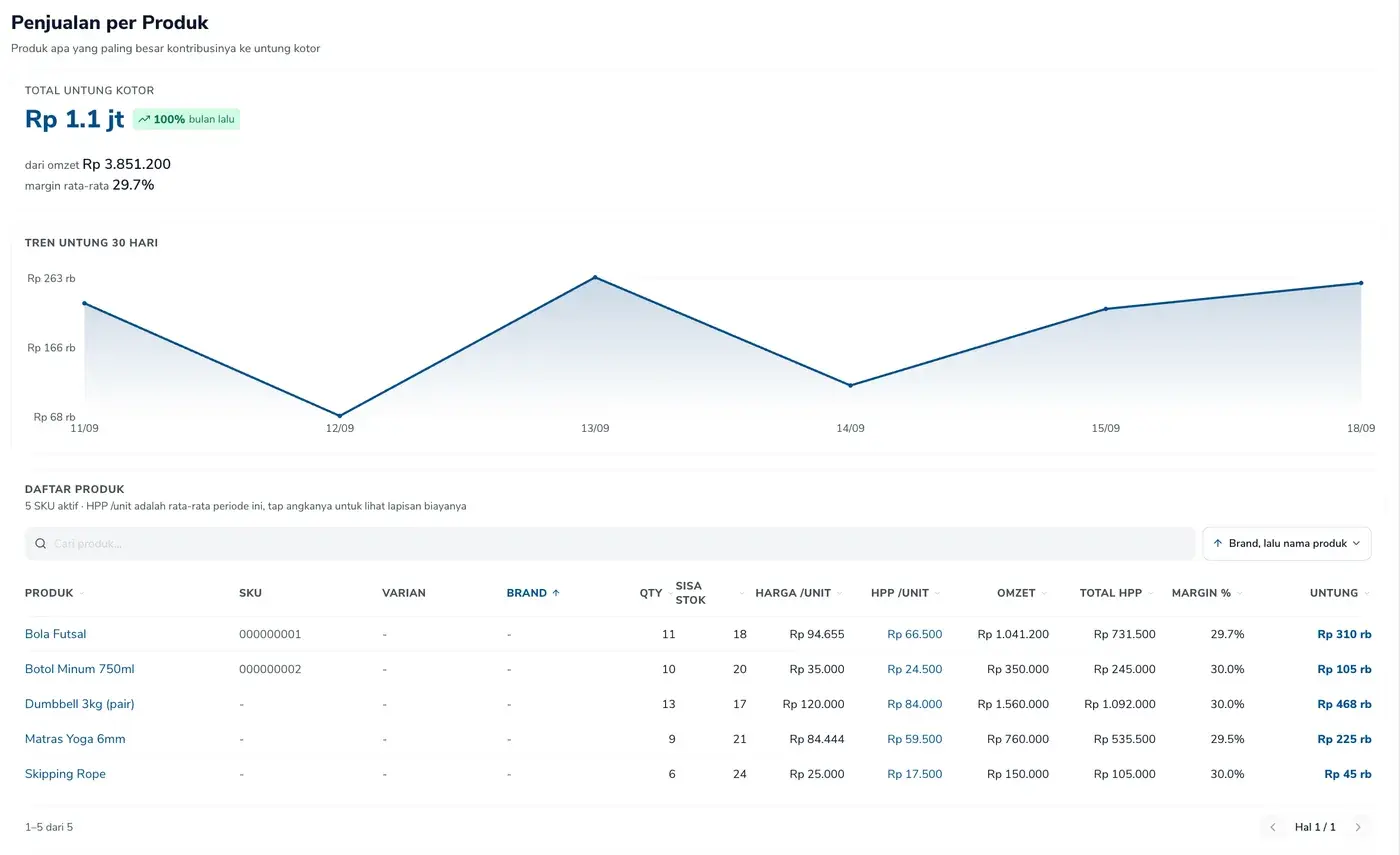
Task: Click the sort chevron beside HARGA /UNIT
Action: coord(840,593)
